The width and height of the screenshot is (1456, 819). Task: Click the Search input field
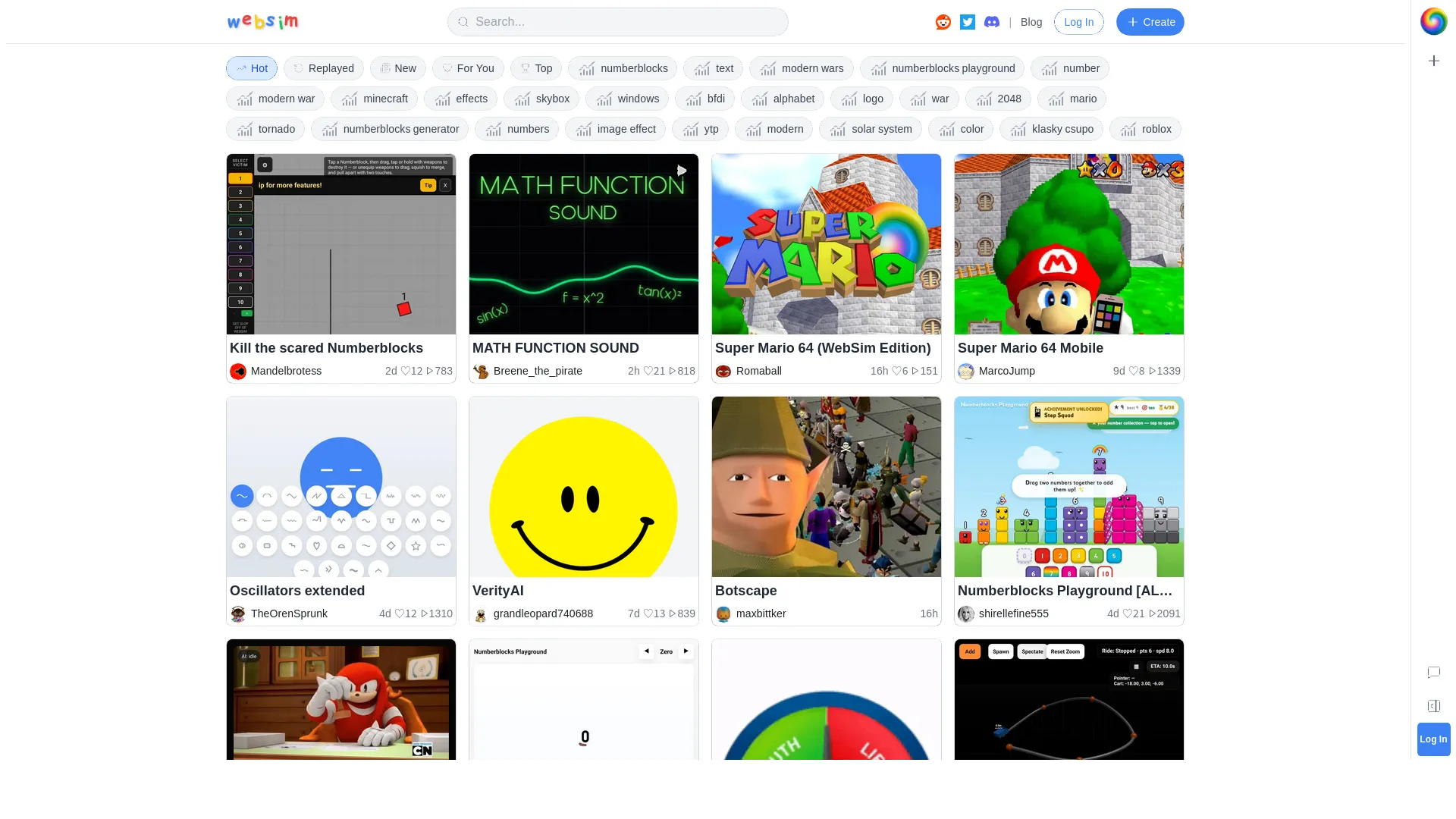point(617,22)
